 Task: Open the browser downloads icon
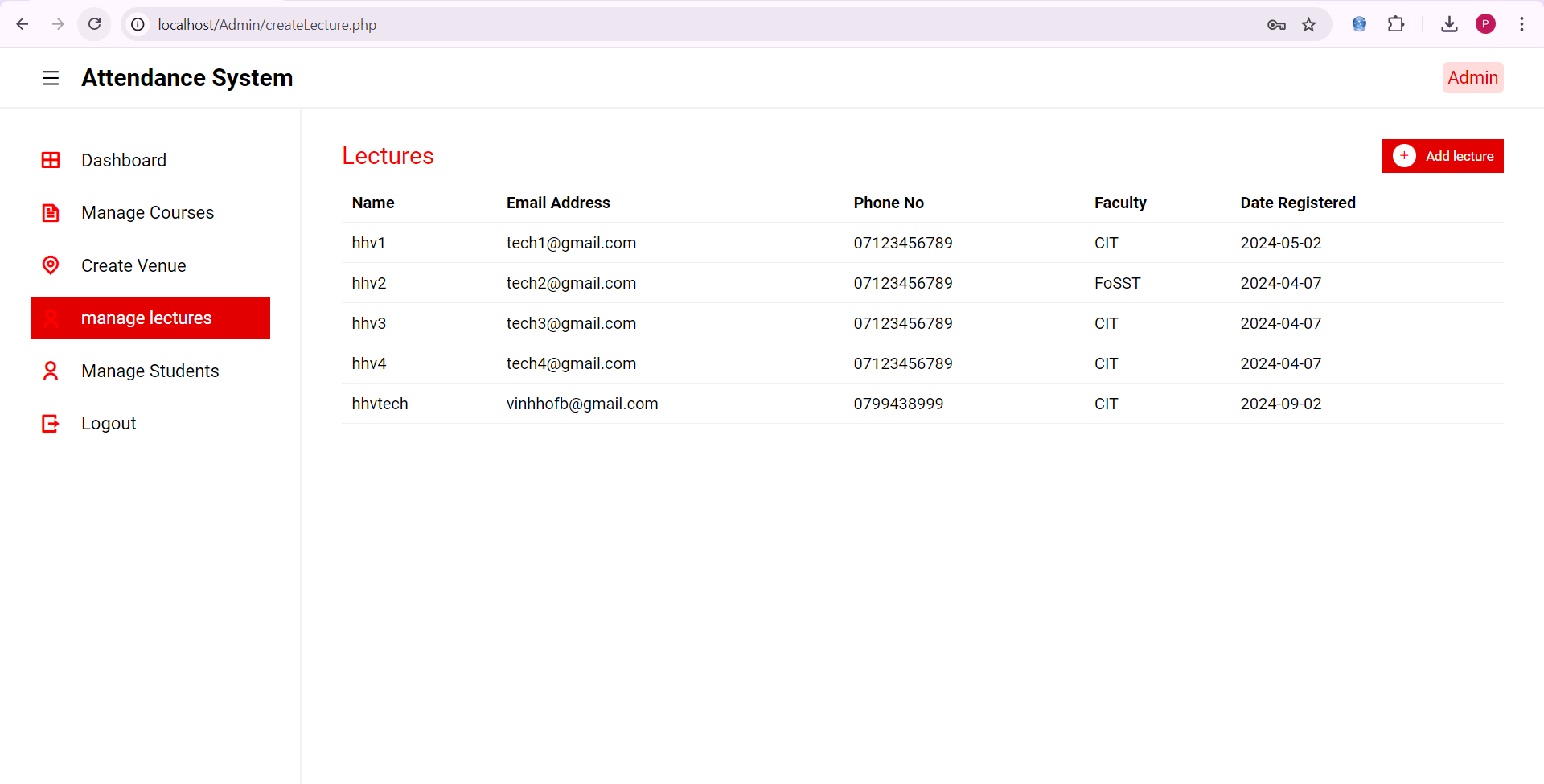click(1449, 24)
